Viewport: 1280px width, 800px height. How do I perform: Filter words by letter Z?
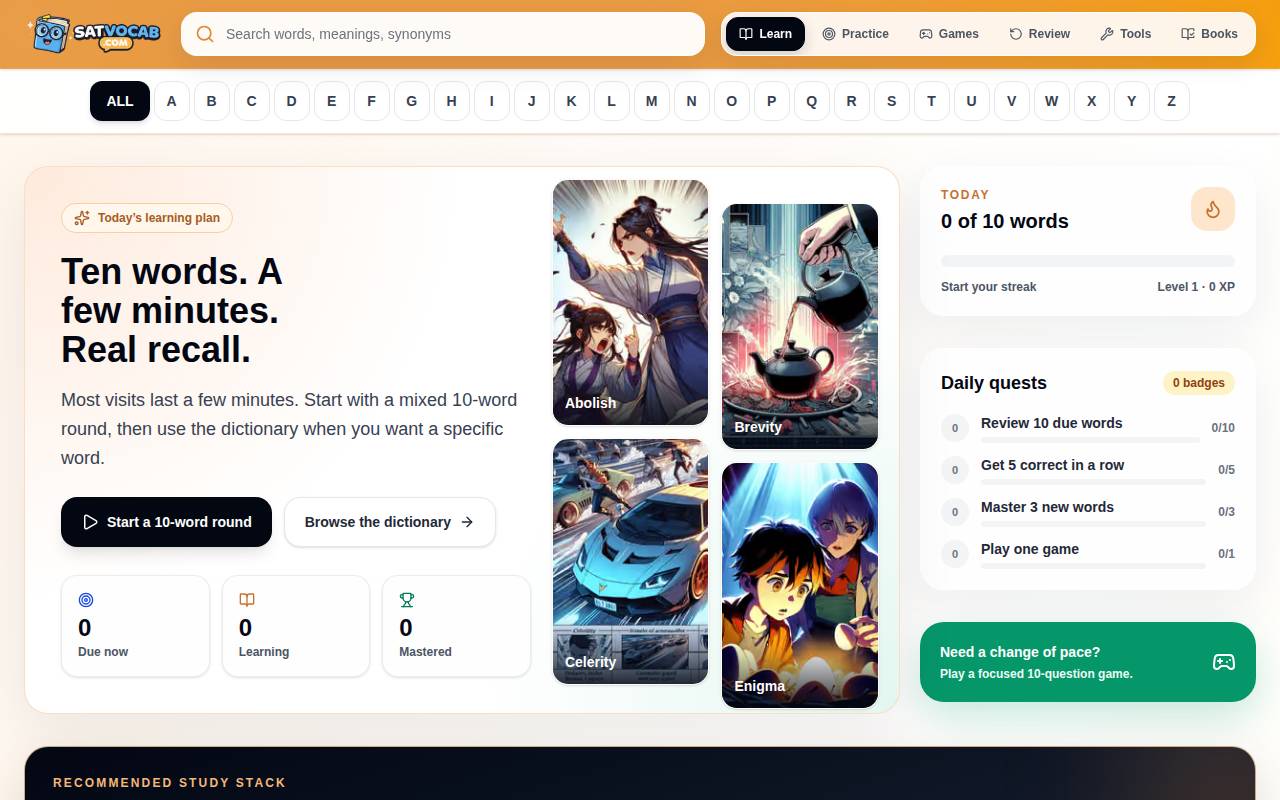1172,101
